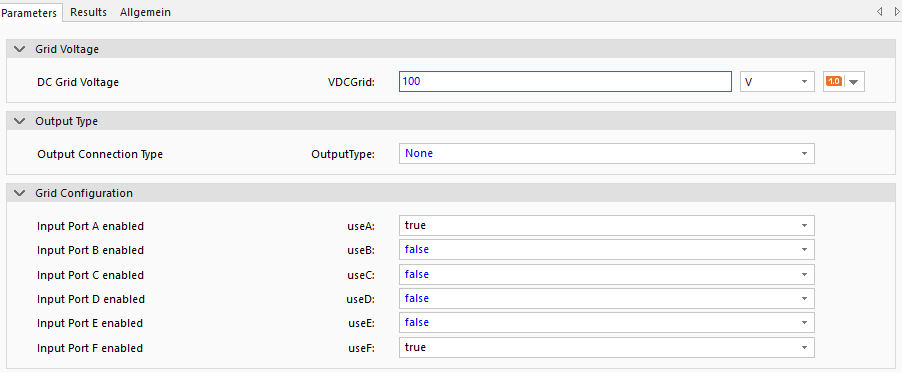Click the Input Port E enabled label

(90, 323)
